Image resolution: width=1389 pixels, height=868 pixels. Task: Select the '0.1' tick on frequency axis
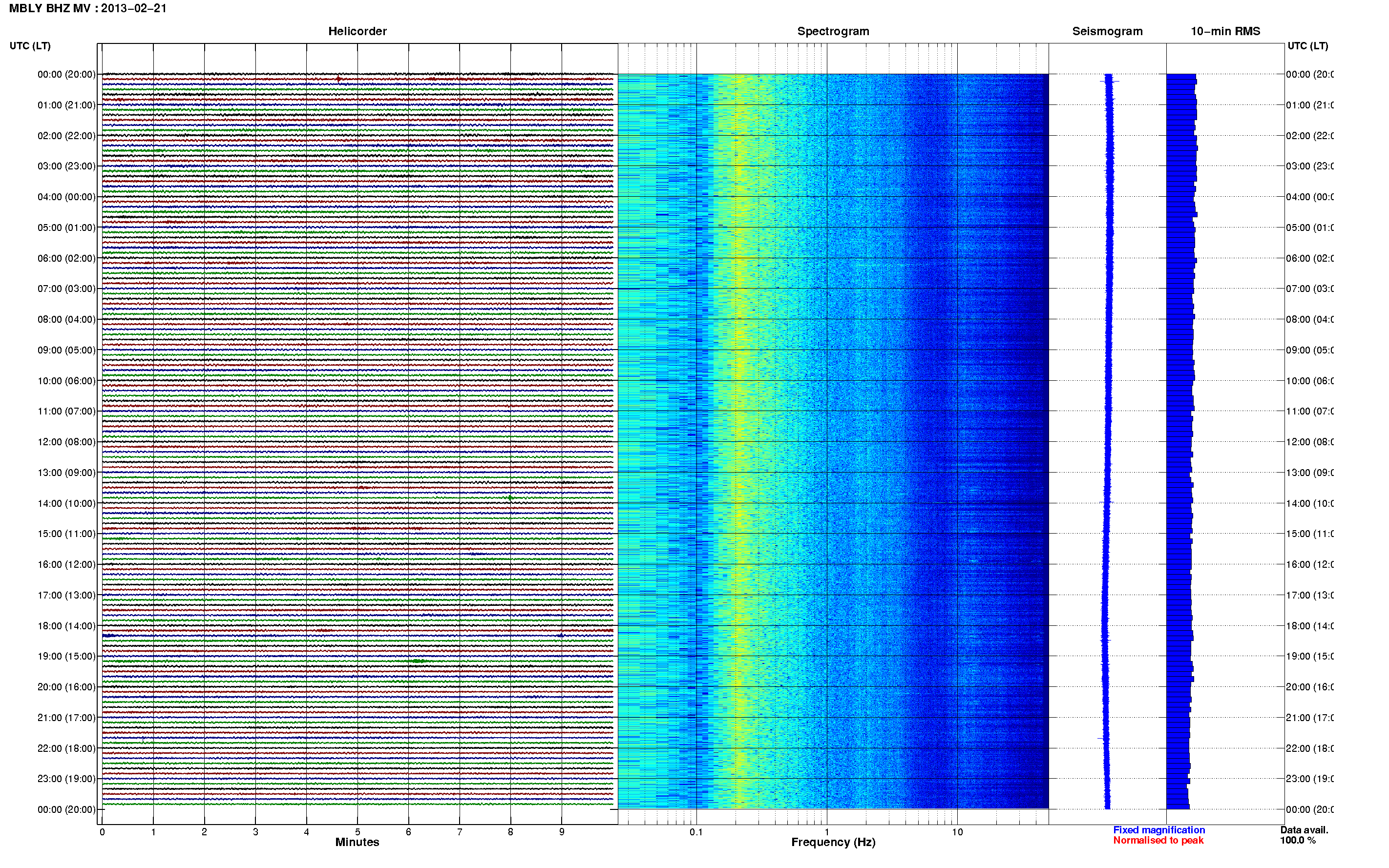[x=696, y=832]
